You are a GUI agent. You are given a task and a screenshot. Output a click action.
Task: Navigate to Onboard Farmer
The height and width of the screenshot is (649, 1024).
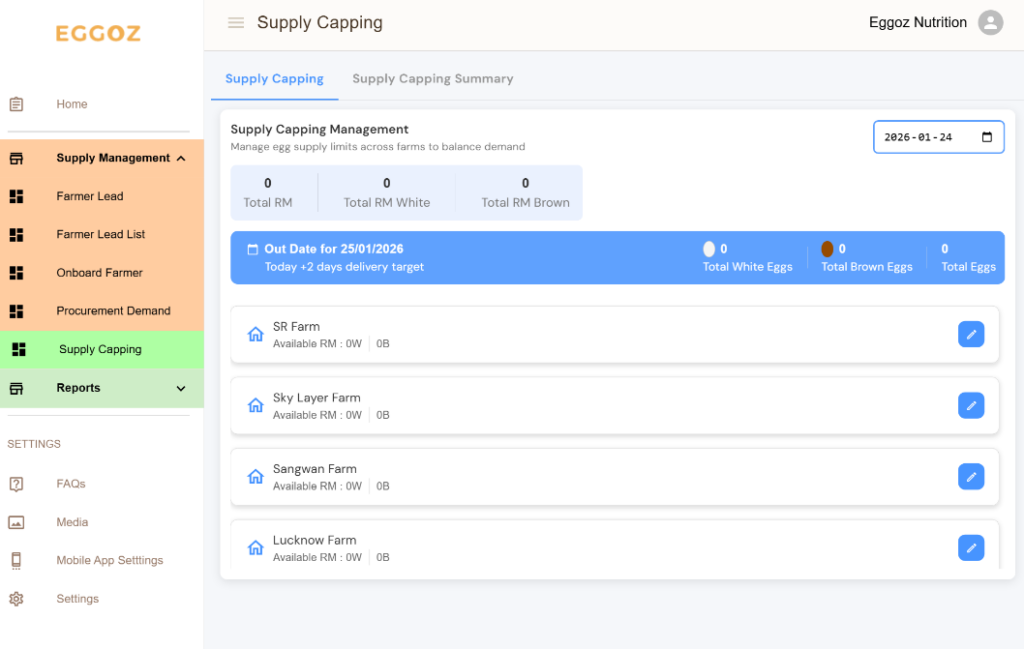click(99, 273)
